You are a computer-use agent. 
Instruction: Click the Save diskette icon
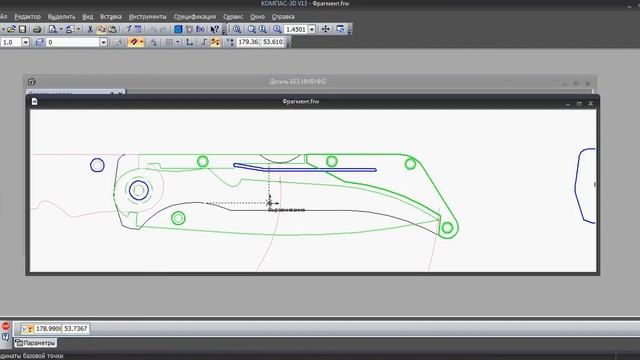tap(22, 29)
